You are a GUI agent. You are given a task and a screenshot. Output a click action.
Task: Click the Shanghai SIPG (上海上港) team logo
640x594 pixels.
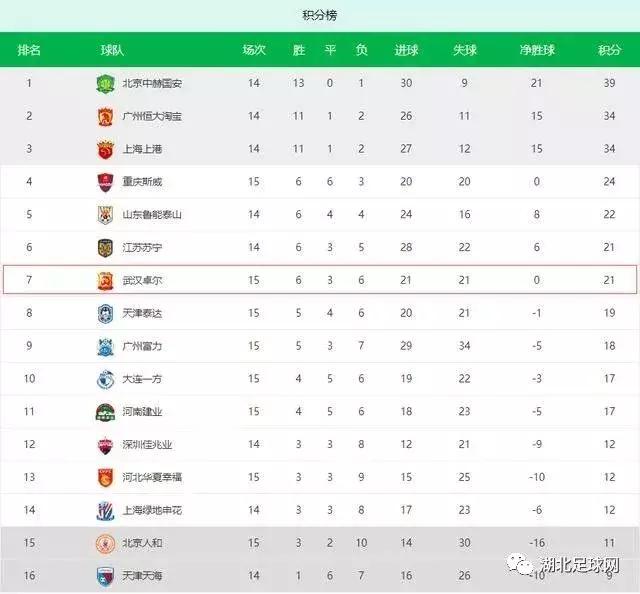(105, 149)
